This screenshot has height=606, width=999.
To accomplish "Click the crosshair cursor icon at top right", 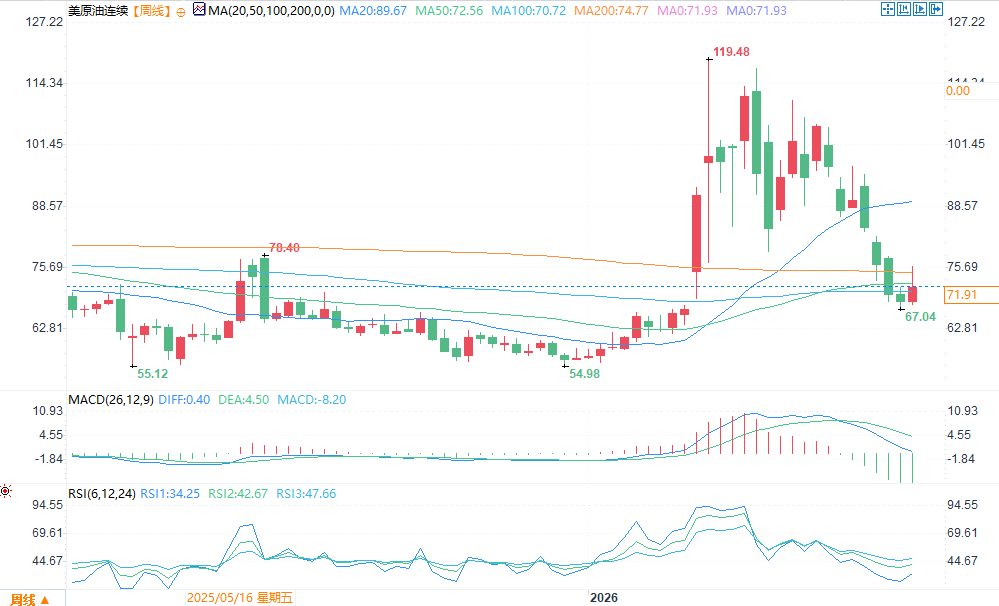I will pyautogui.click(x=888, y=9).
